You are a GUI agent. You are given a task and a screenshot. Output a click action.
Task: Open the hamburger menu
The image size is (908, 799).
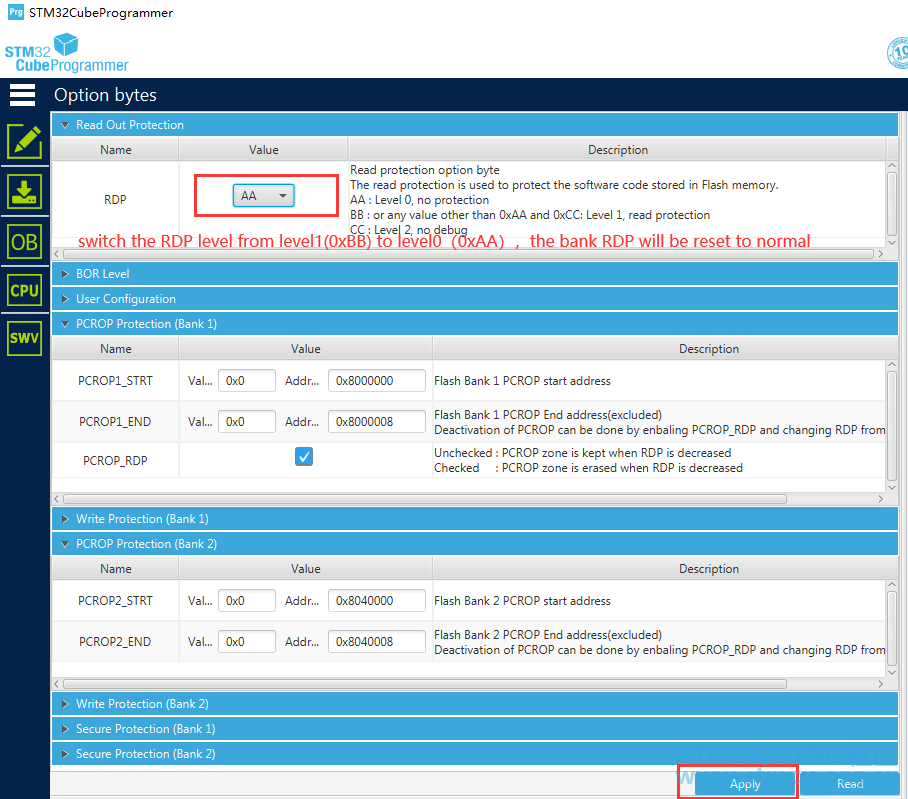[x=23, y=95]
